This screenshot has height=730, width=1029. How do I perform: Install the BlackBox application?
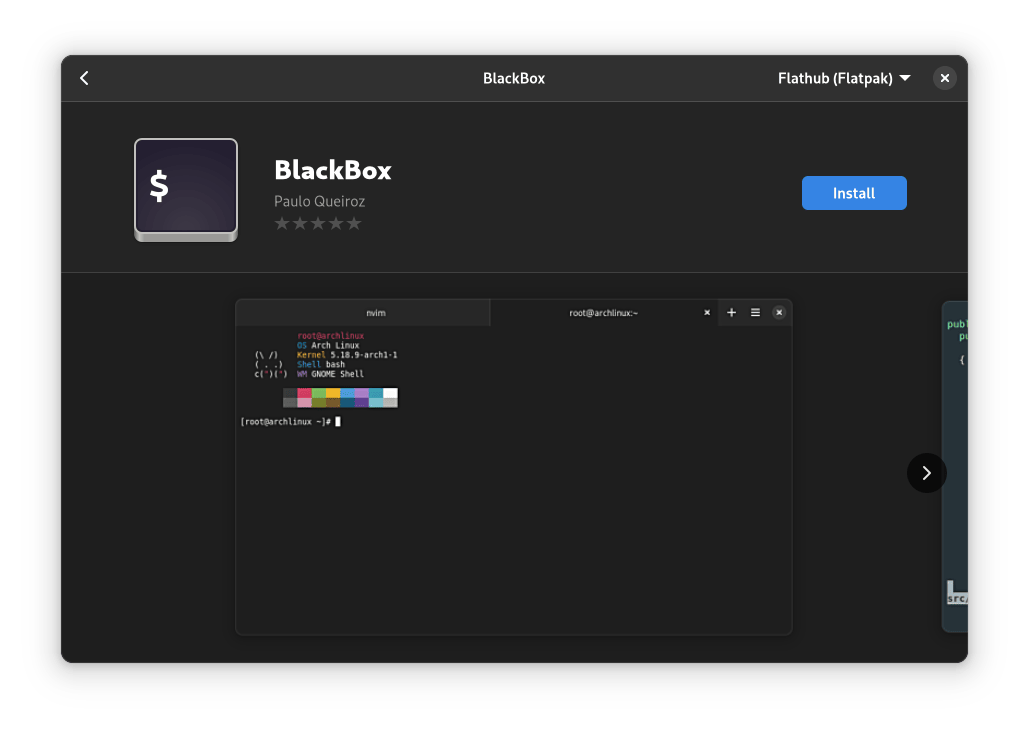pyautogui.click(x=854, y=193)
